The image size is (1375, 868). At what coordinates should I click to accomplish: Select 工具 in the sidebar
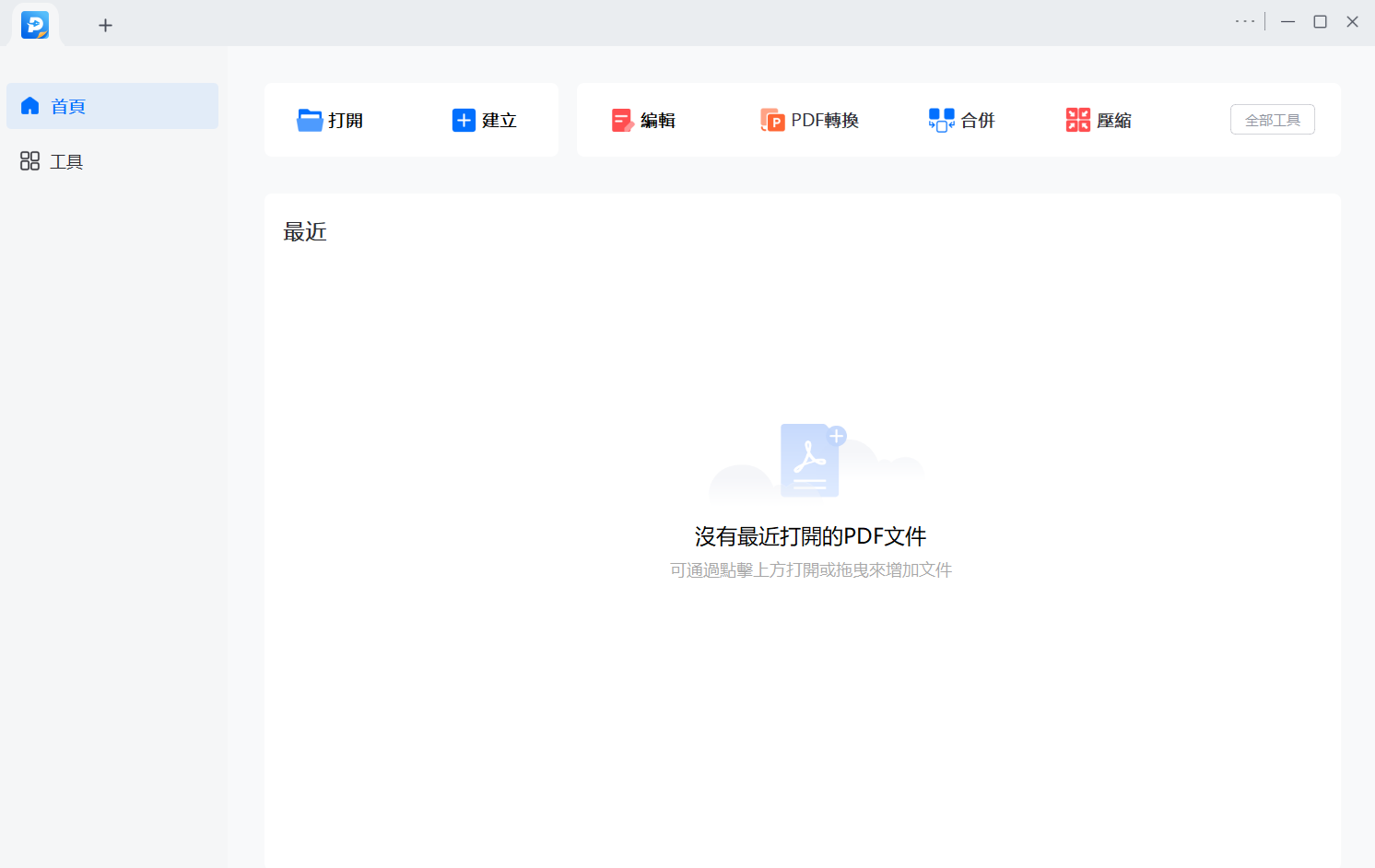click(x=112, y=161)
